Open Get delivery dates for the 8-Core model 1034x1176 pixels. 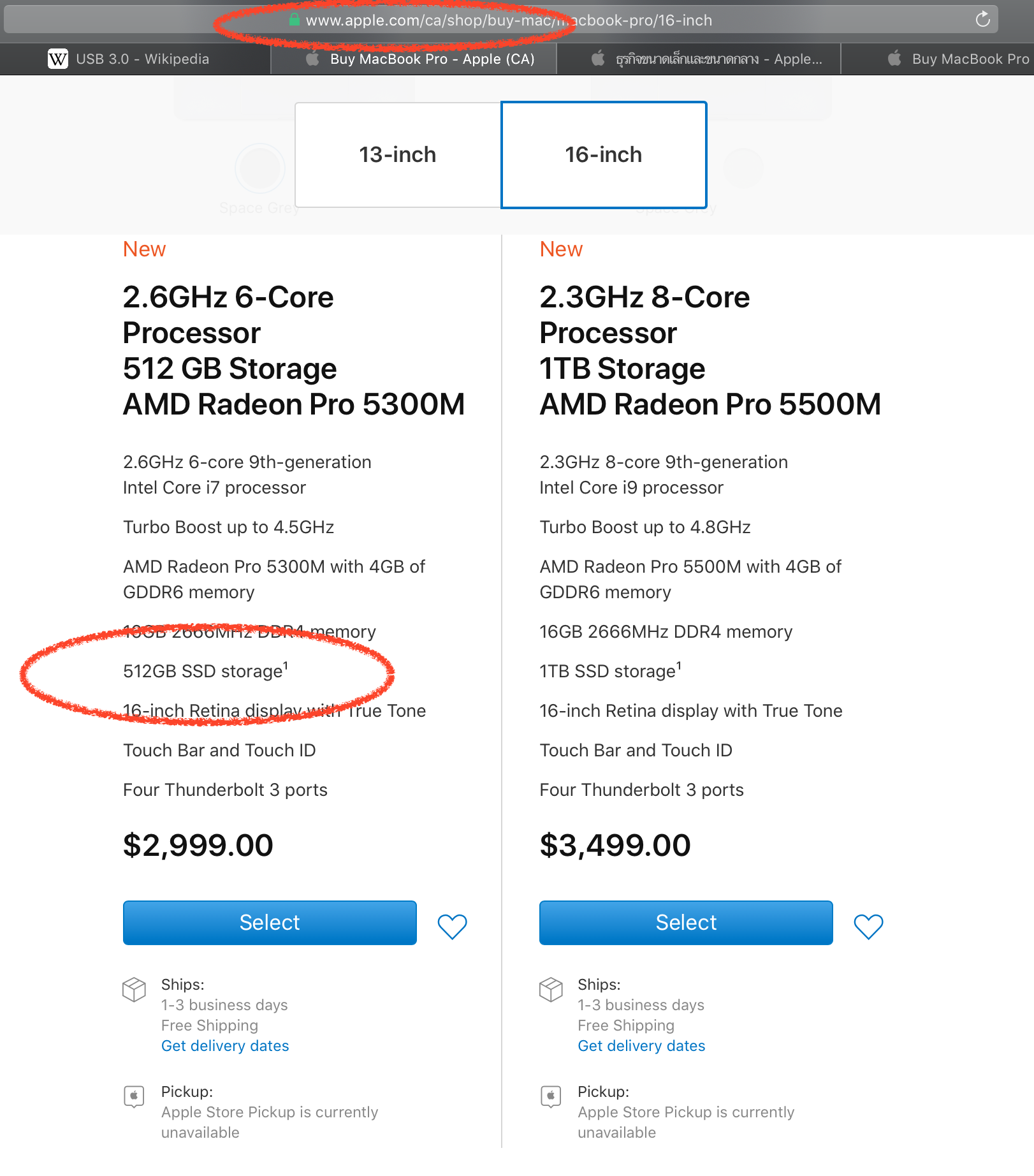pos(641,1046)
